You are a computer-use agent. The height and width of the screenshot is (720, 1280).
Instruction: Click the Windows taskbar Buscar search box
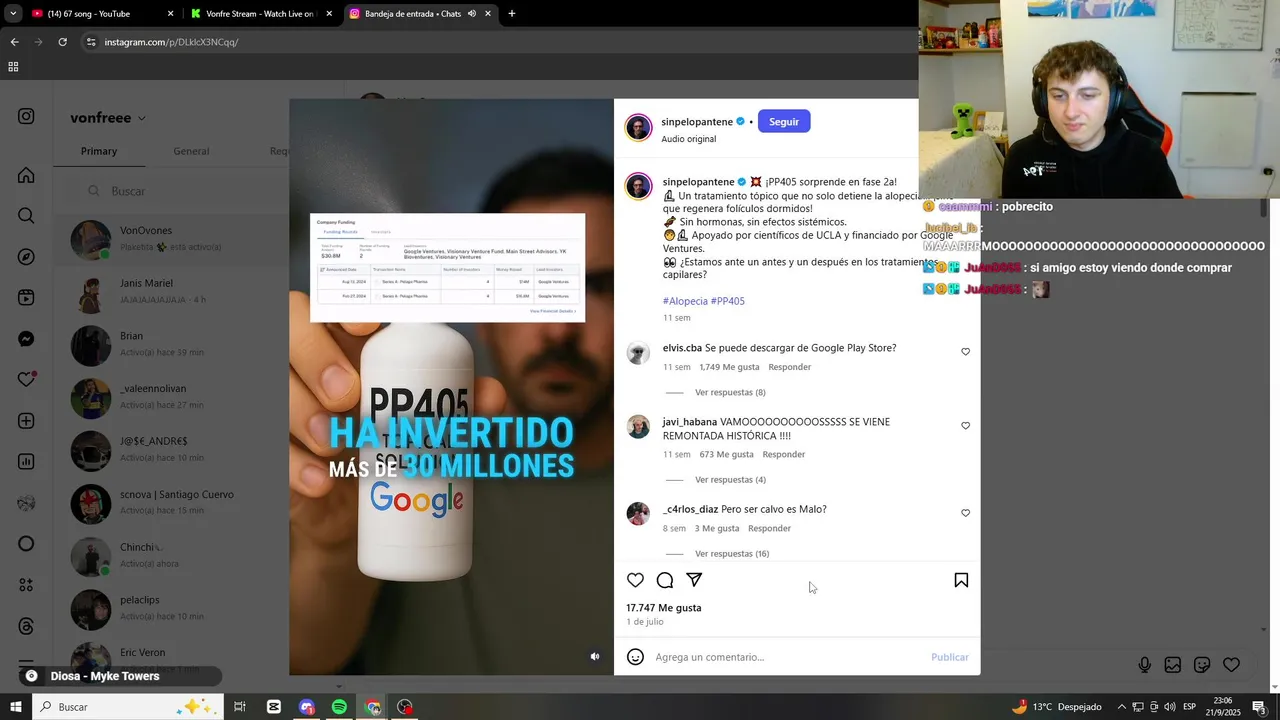coord(126,707)
